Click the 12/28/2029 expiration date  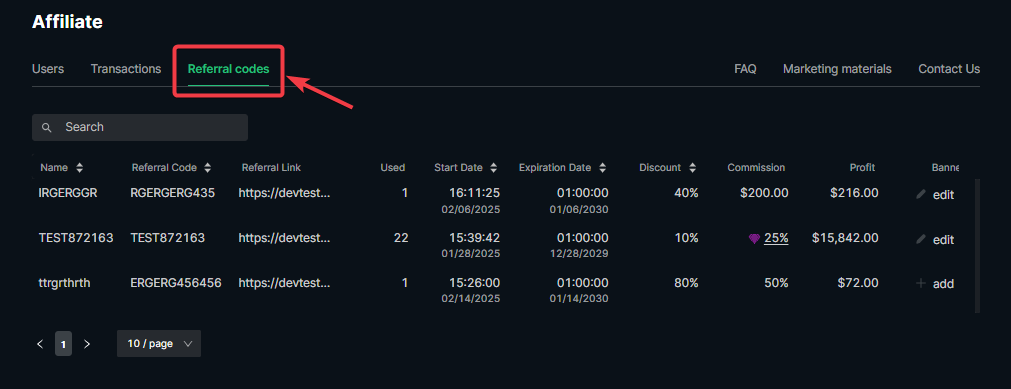pyautogui.click(x=579, y=254)
